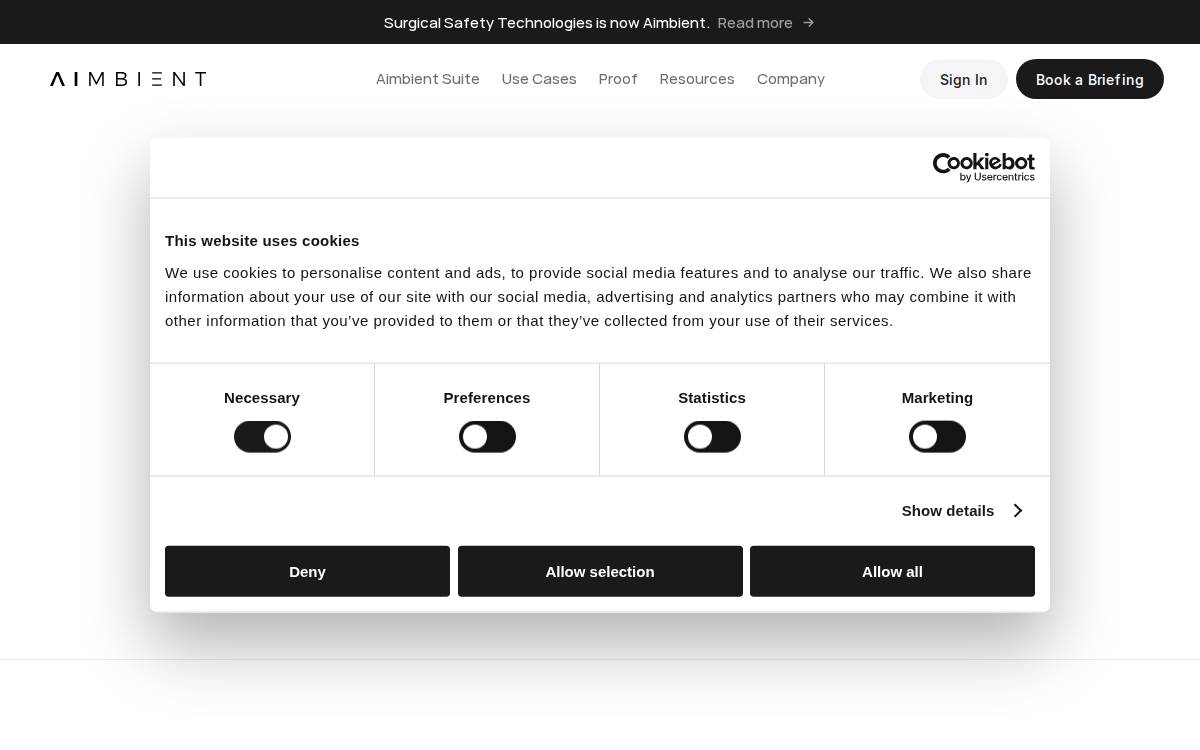Open the Aimbient Suite menu
This screenshot has height=750, width=1200.
[x=428, y=79]
